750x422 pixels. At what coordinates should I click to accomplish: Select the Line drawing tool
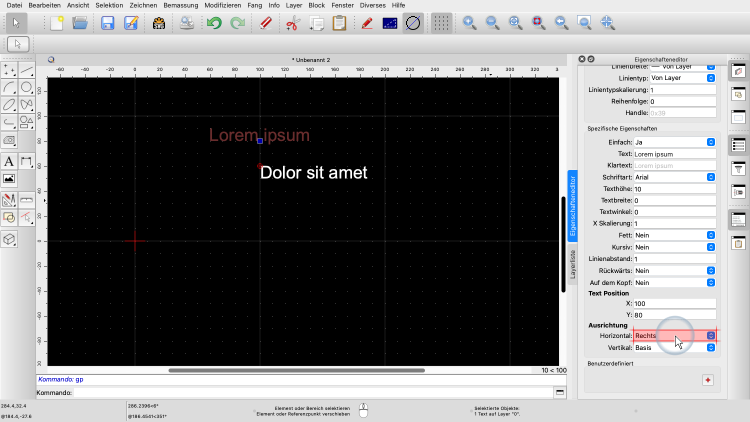(x=27, y=69)
